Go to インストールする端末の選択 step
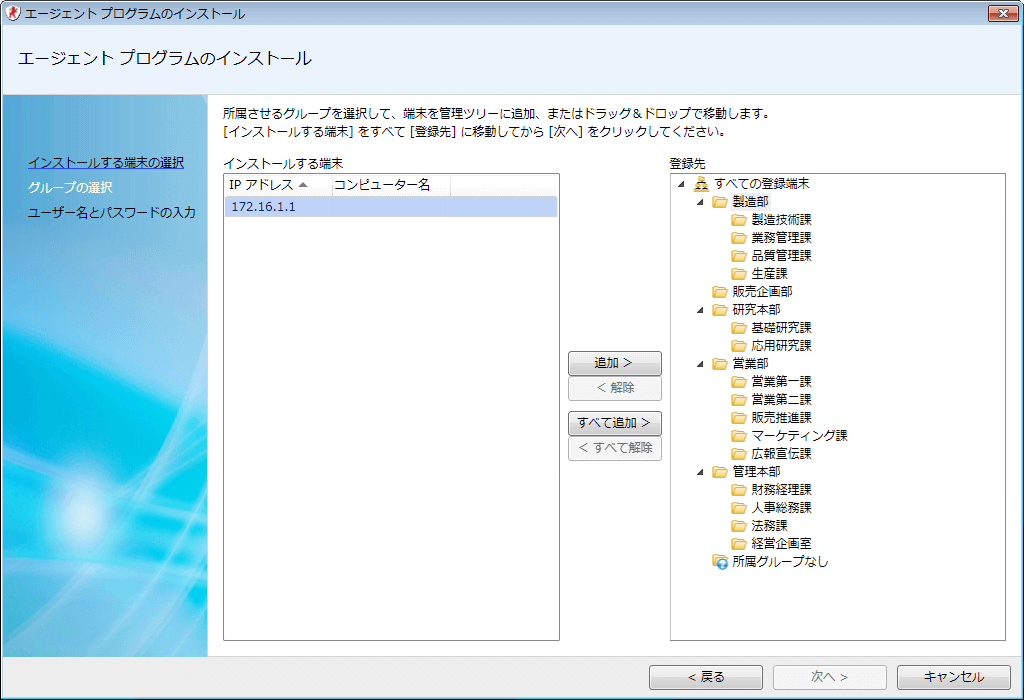 click(105, 162)
